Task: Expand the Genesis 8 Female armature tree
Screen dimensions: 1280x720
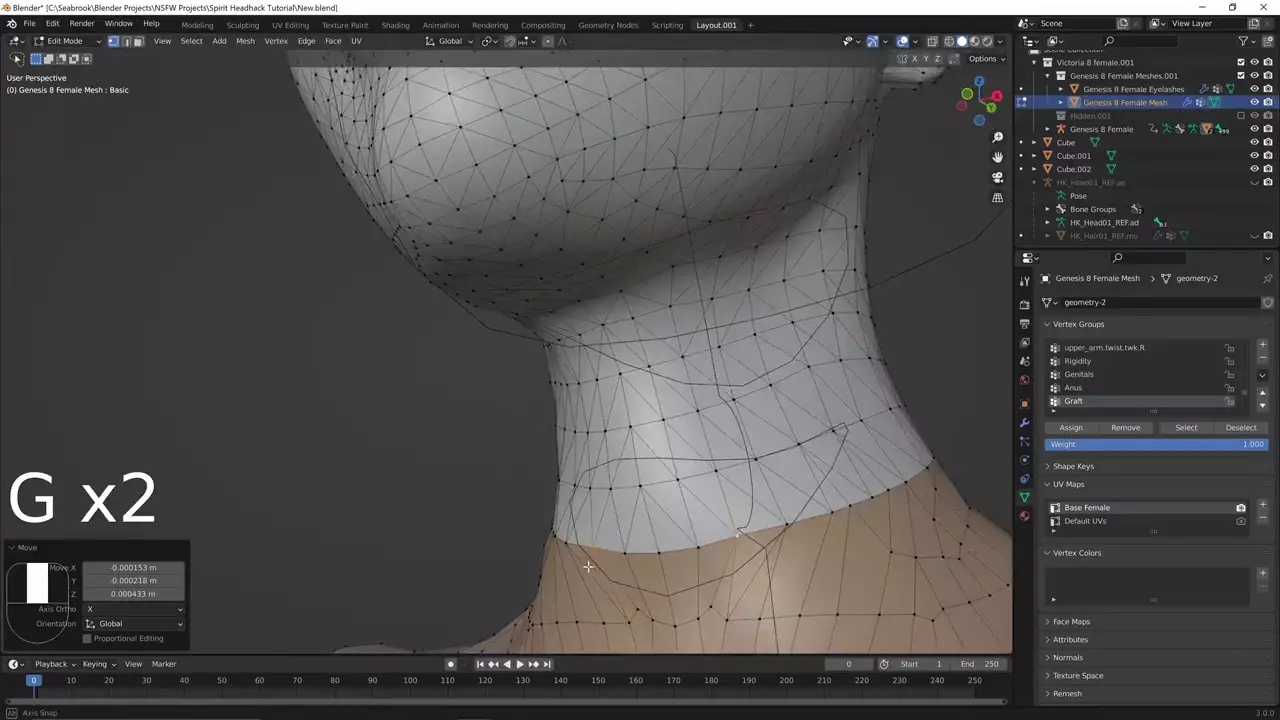Action: 1048,129
